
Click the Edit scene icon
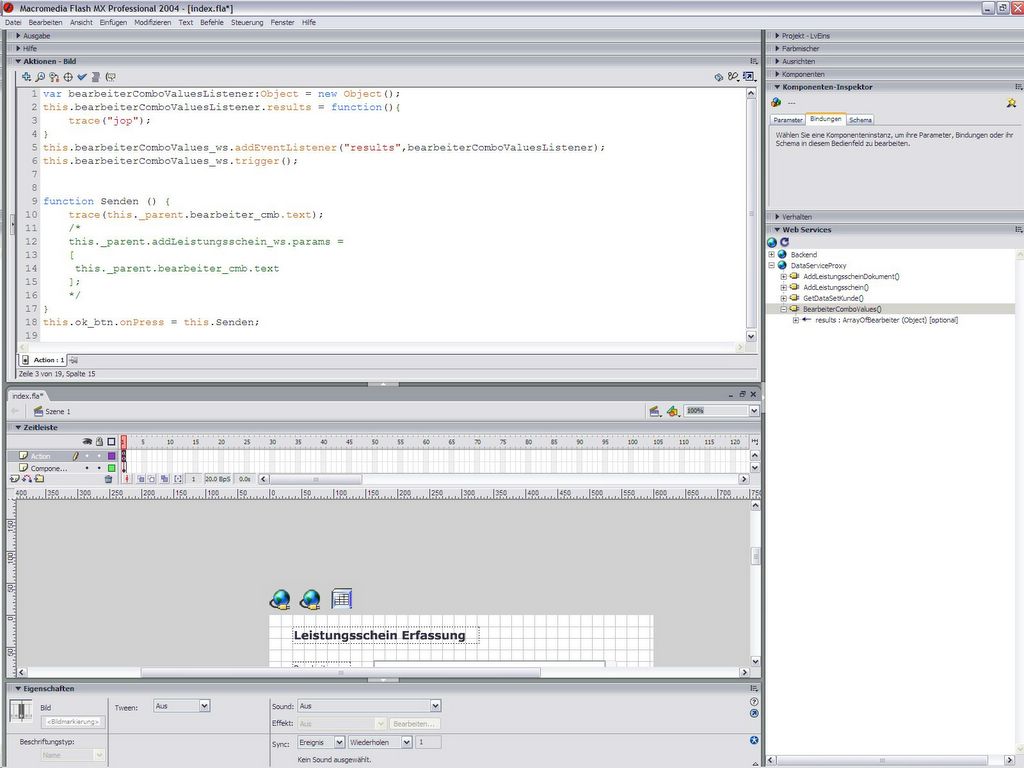coord(654,411)
